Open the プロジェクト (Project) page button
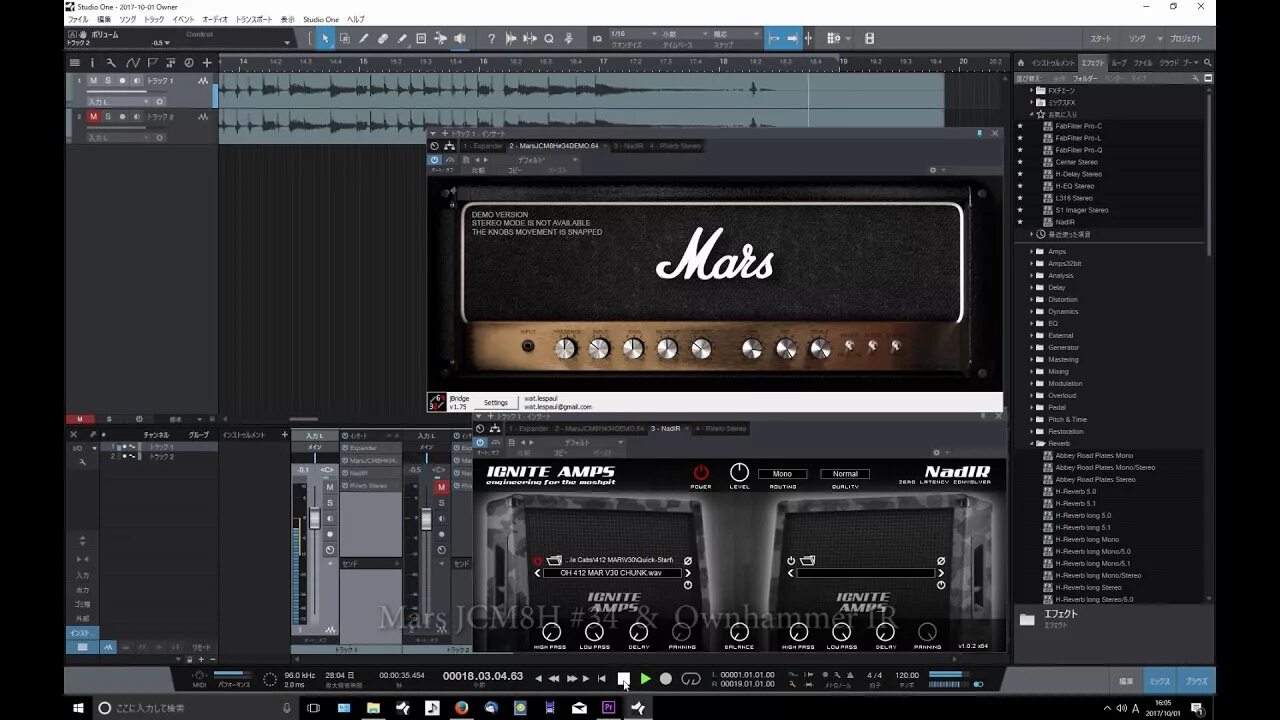This screenshot has width=1280, height=720. coord(1186,38)
